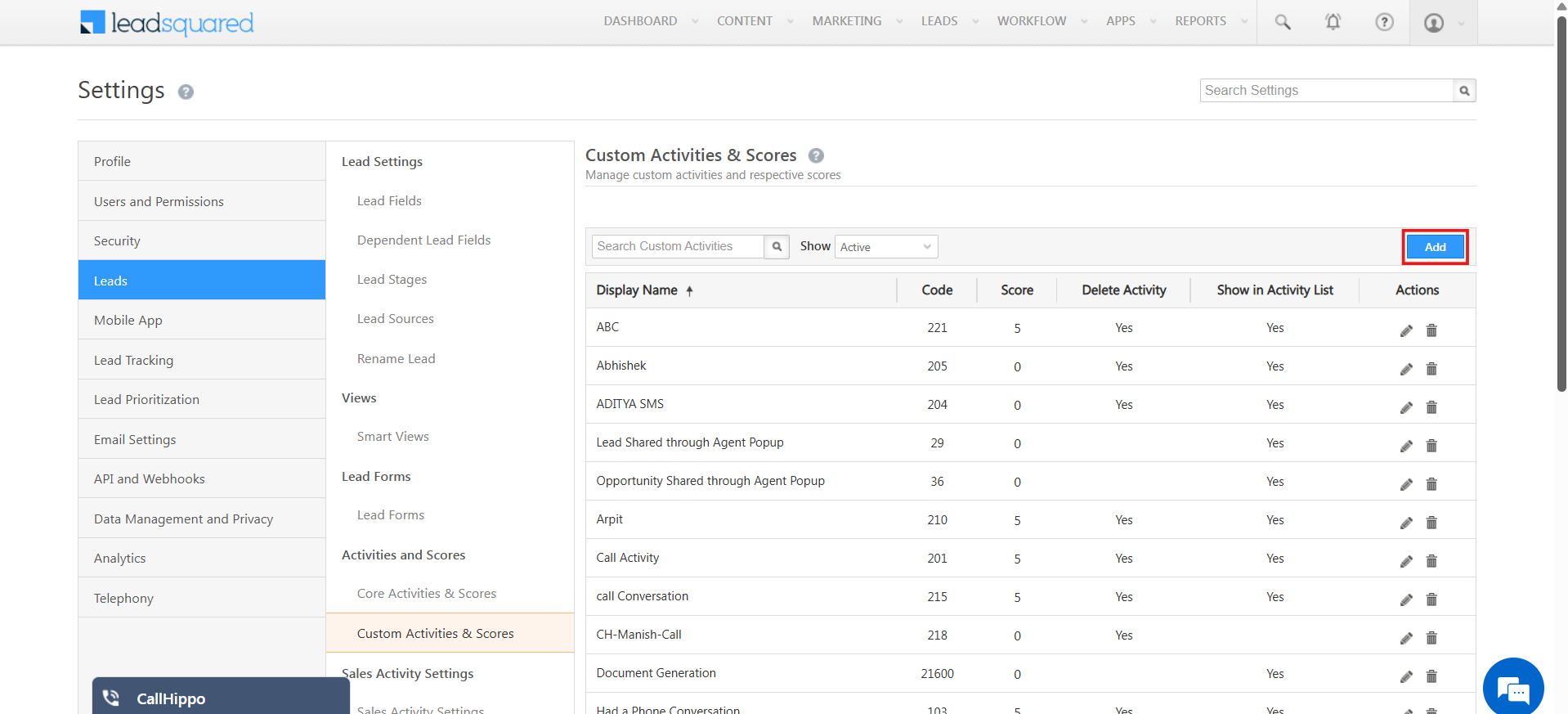Open Email Settings section
1568x714 pixels.
click(x=202, y=439)
